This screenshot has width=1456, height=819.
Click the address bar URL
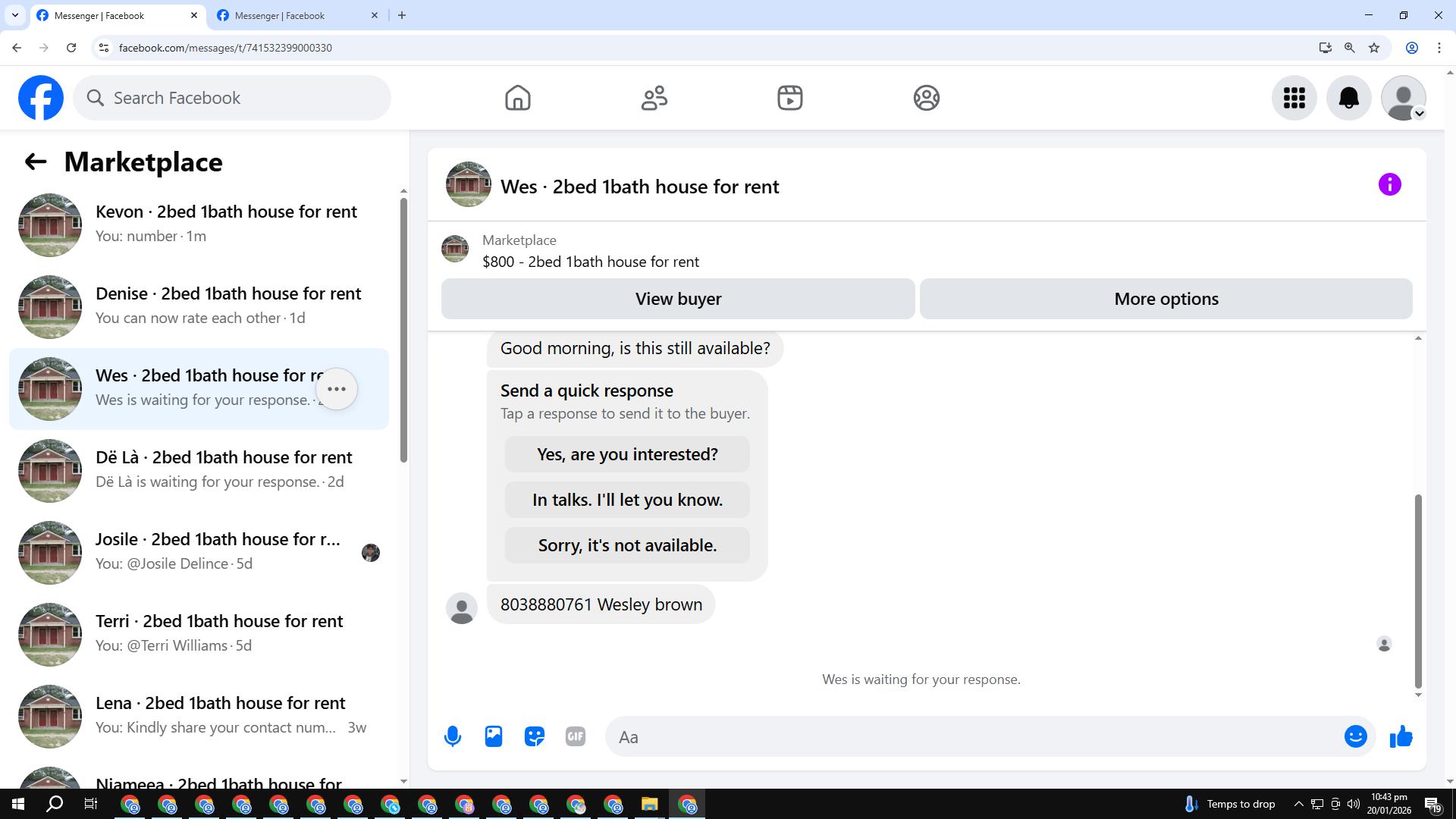click(x=225, y=48)
